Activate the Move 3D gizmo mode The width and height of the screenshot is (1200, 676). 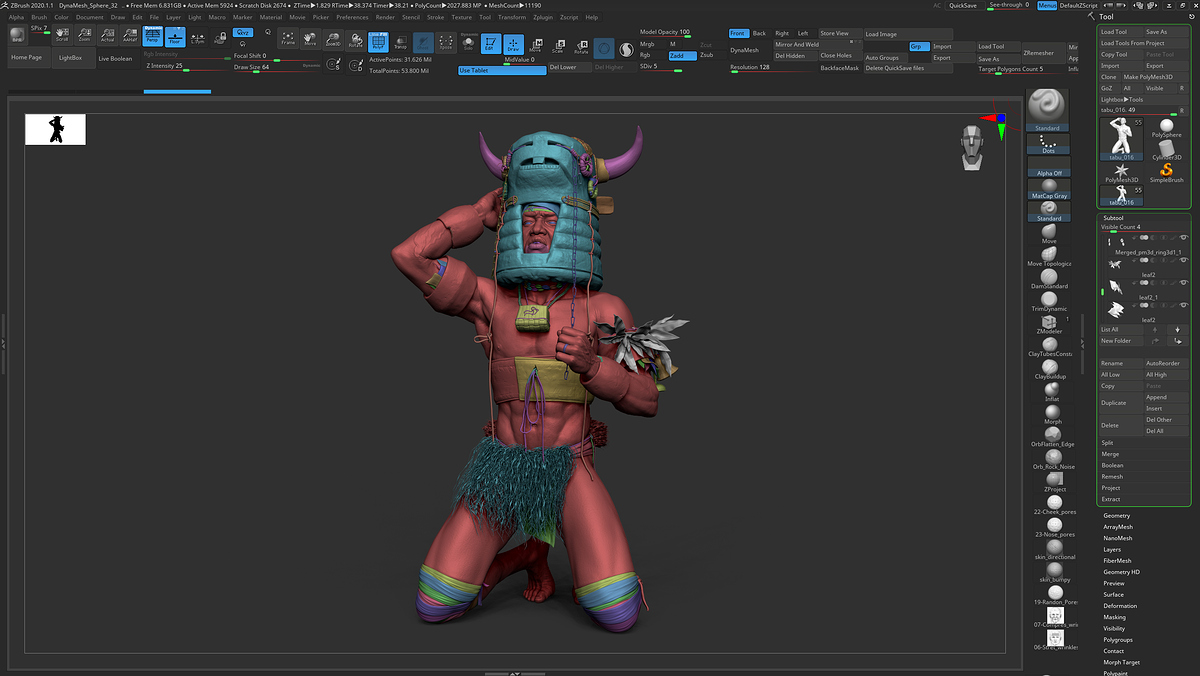click(537, 43)
